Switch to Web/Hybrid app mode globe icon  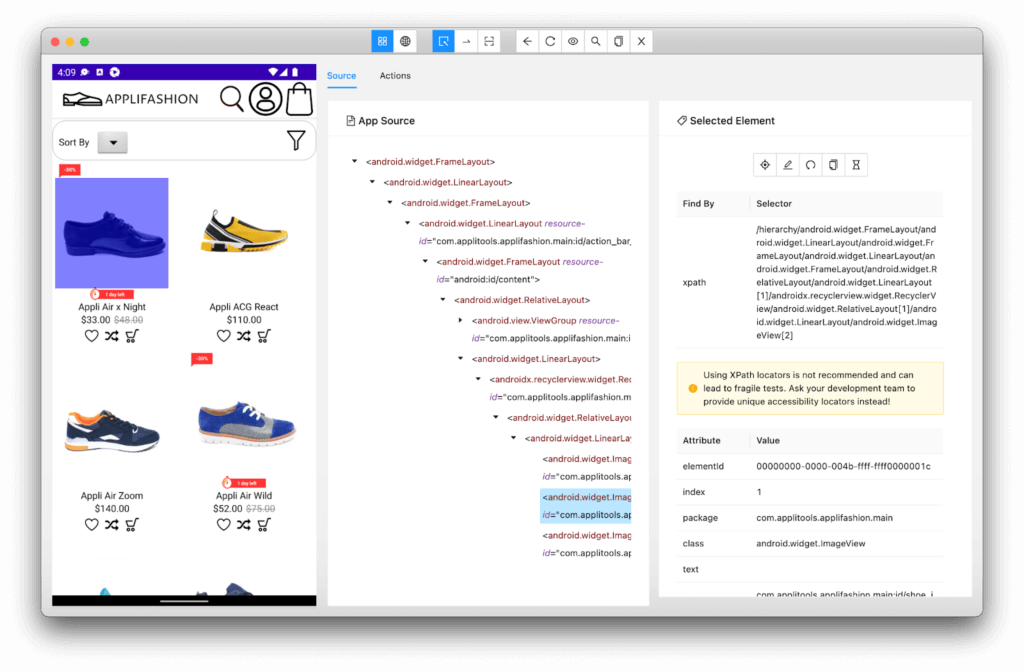(x=405, y=42)
